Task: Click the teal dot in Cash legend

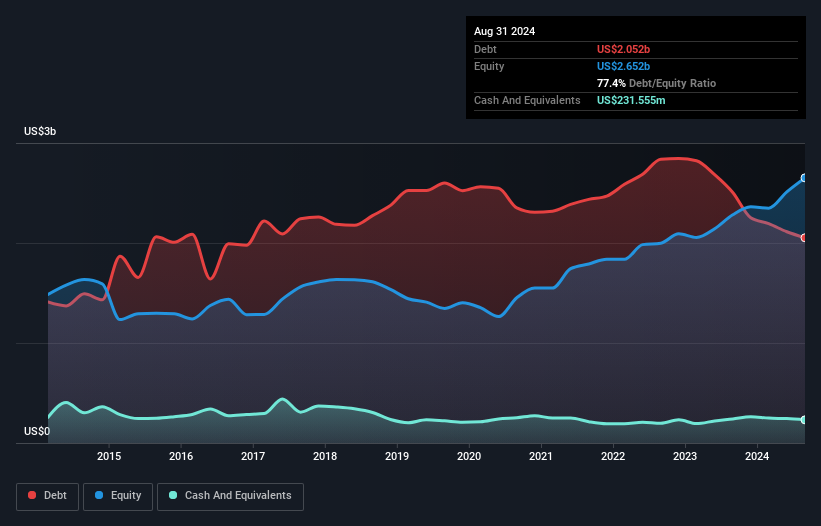Action: (x=174, y=496)
